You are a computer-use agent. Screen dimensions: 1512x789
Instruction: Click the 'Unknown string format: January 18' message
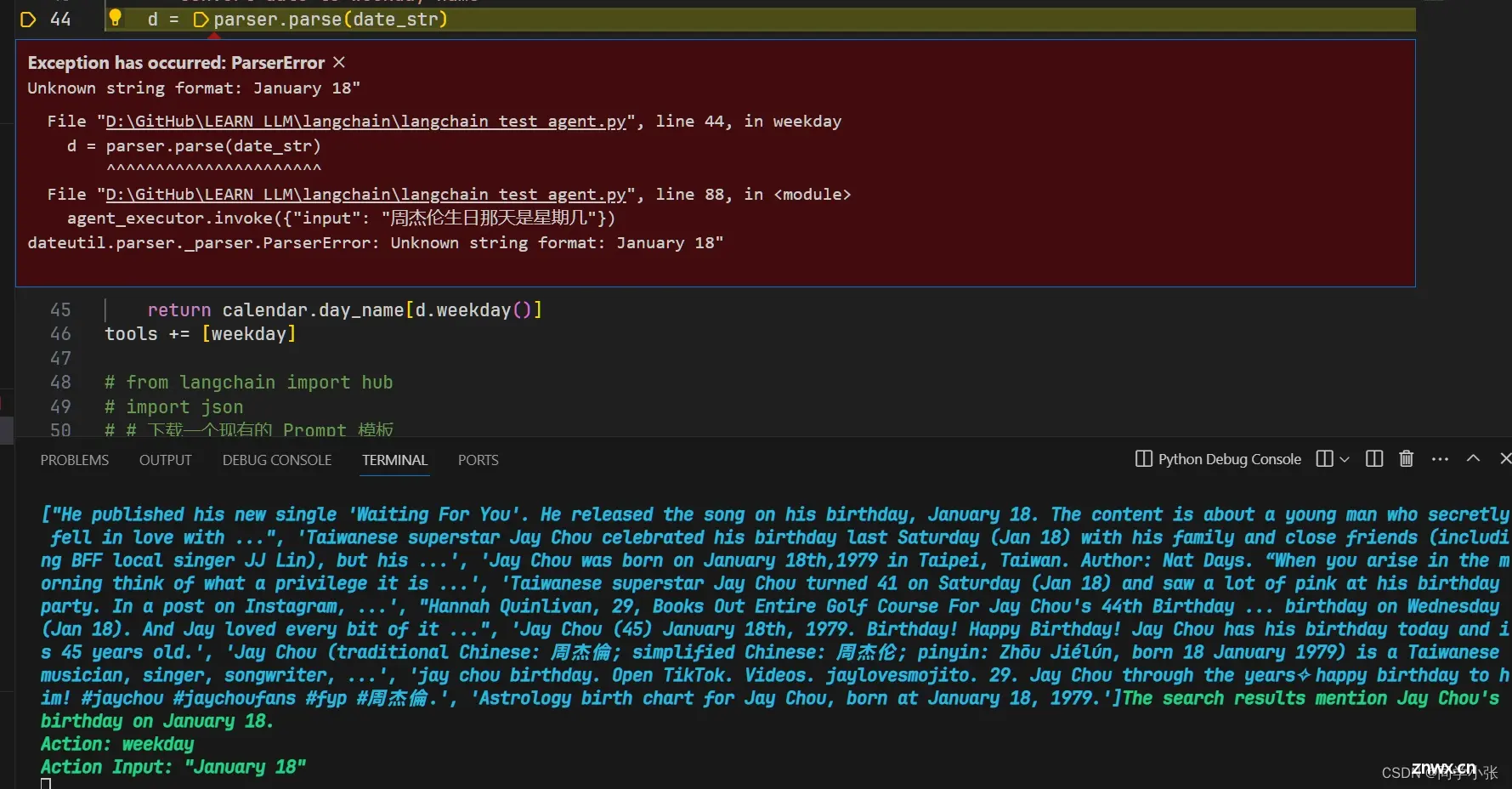coord(194,88)
